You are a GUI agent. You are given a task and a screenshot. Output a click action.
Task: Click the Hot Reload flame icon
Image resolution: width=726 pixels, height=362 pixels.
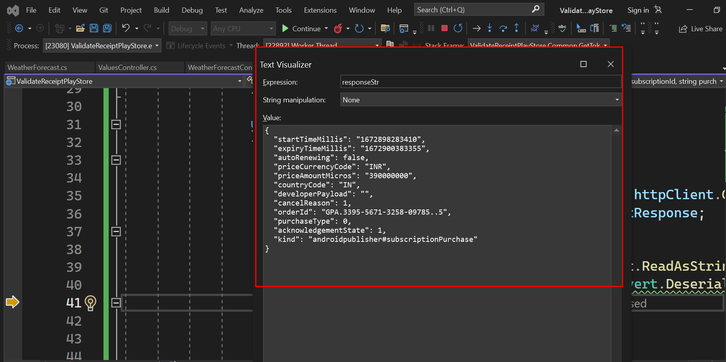coord(338,29)
